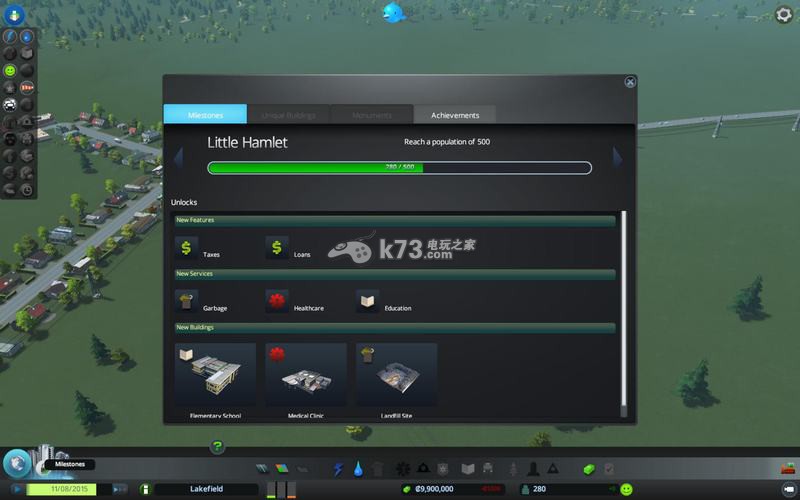This screenshot has width=800, height=500.
Task: Go to the previous milestone arrow
Action: pos(178,157)
